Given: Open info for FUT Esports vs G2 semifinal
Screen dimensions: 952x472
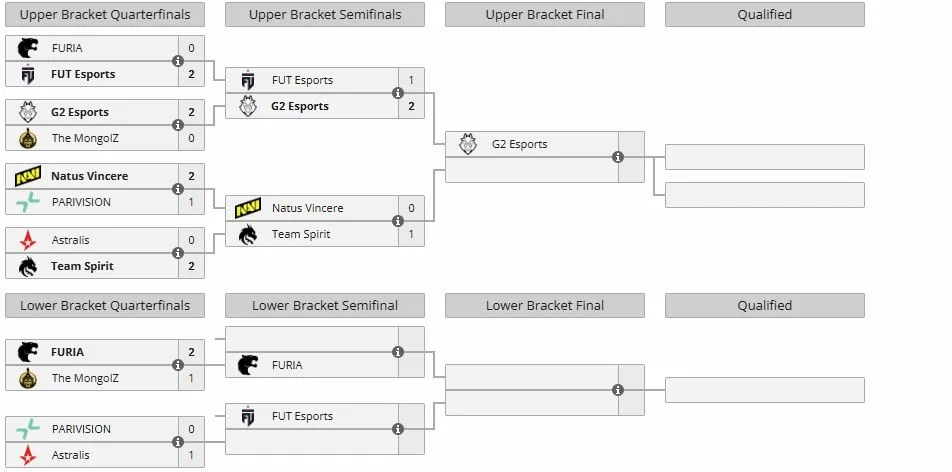Looking at the screenshot, I should tap(398, 93).
